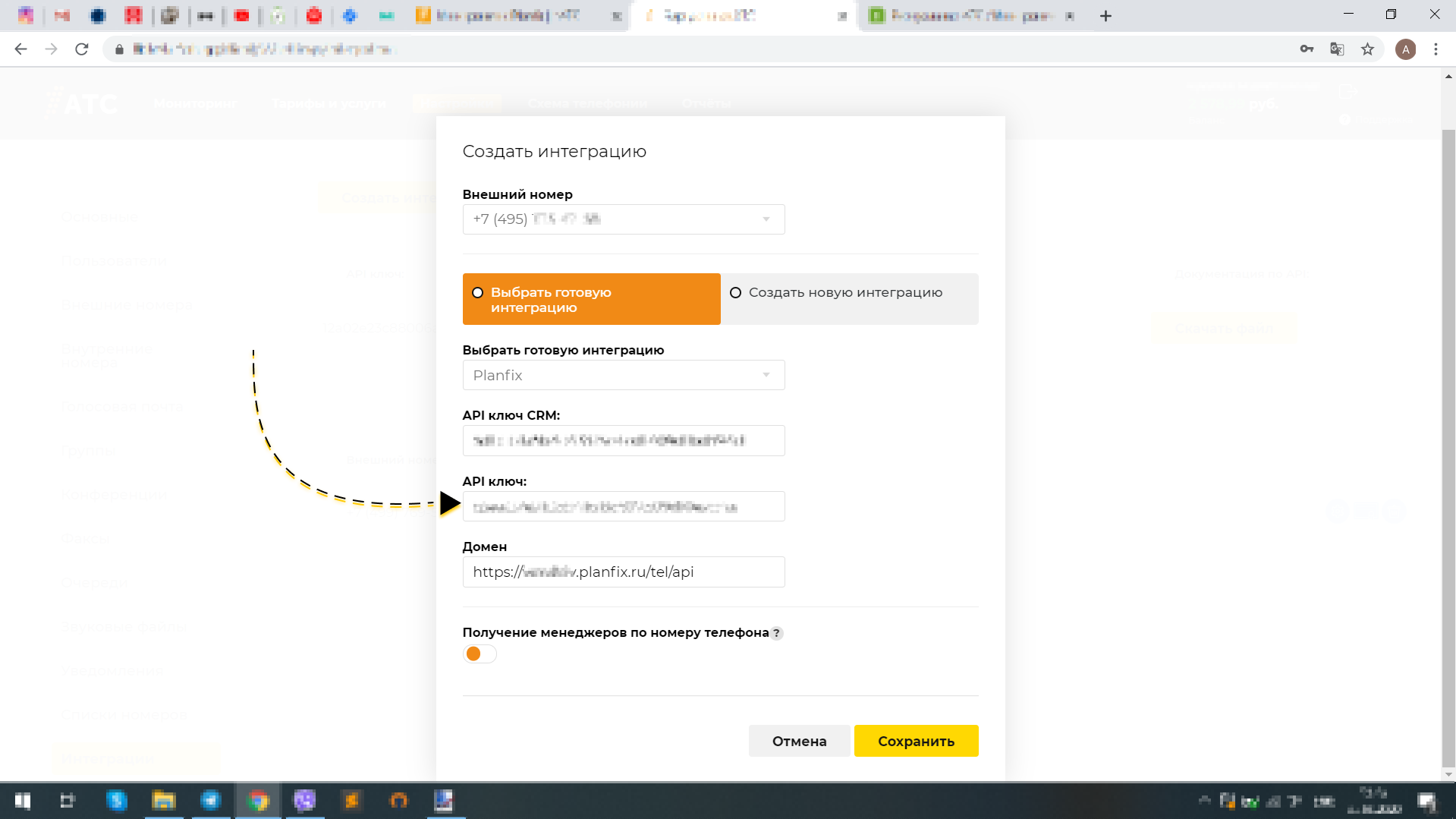Select radio button Выбрать готовую интеграцию
Image resolution: width=1456 pixels, height=819 pixels.
point(477,292)
